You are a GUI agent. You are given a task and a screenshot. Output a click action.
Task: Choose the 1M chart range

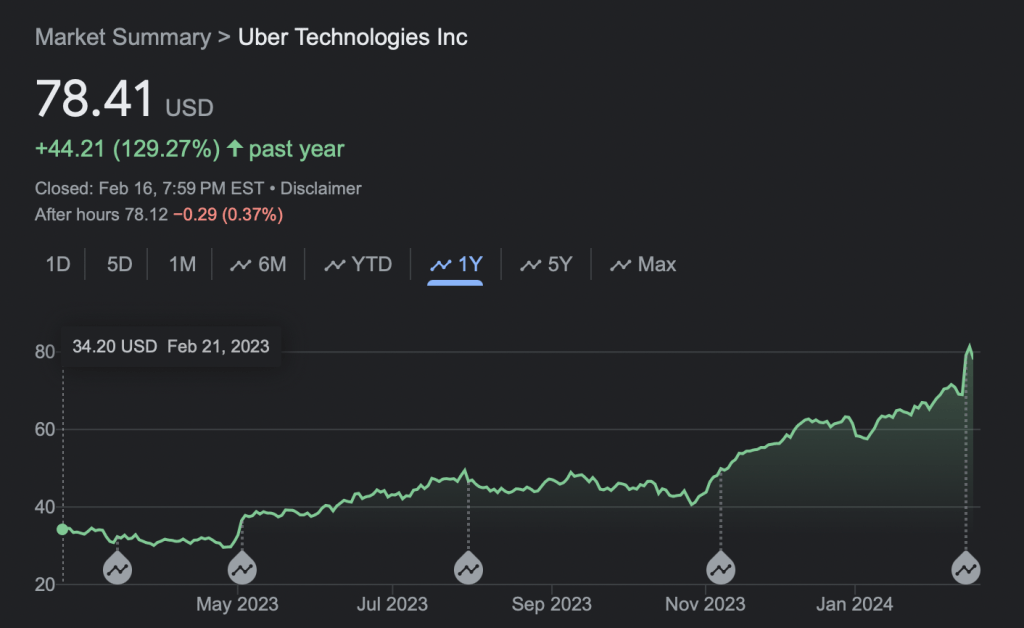[x=182, y=265]
